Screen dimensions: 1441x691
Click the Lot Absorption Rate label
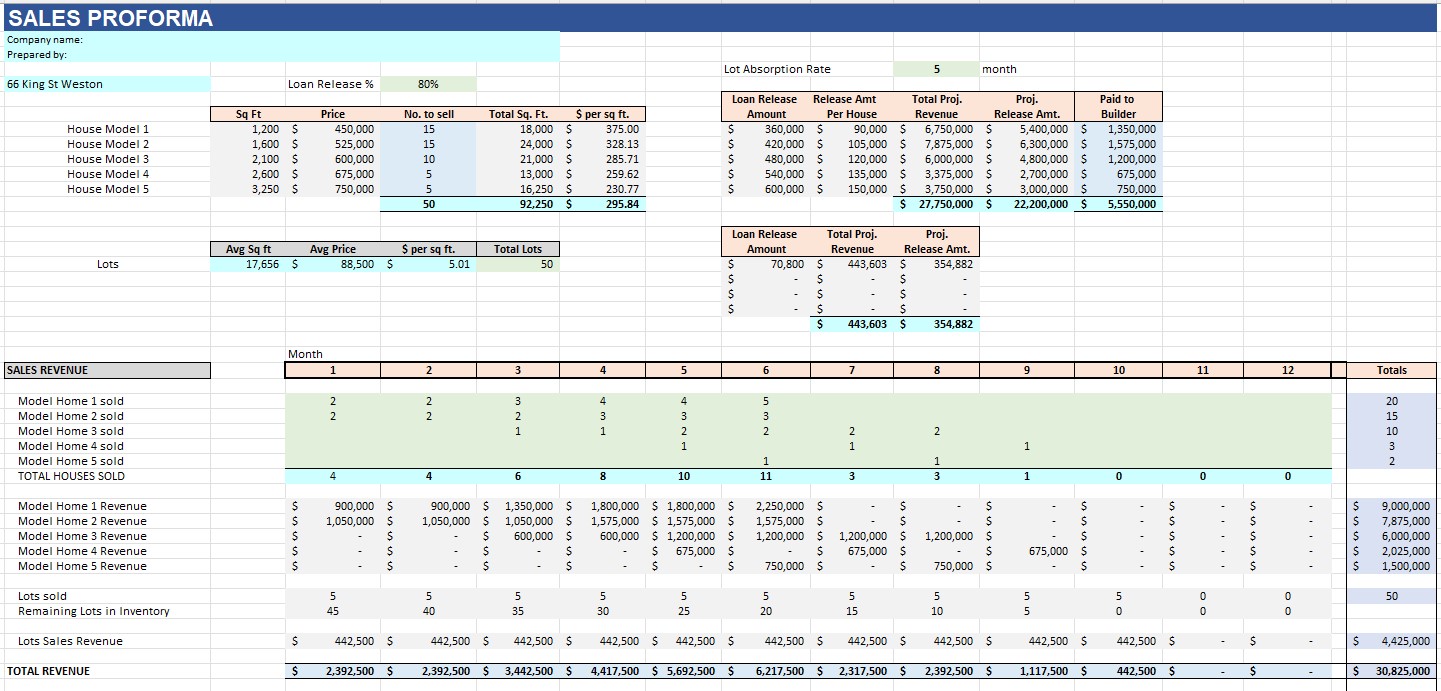tap(777, 69)
